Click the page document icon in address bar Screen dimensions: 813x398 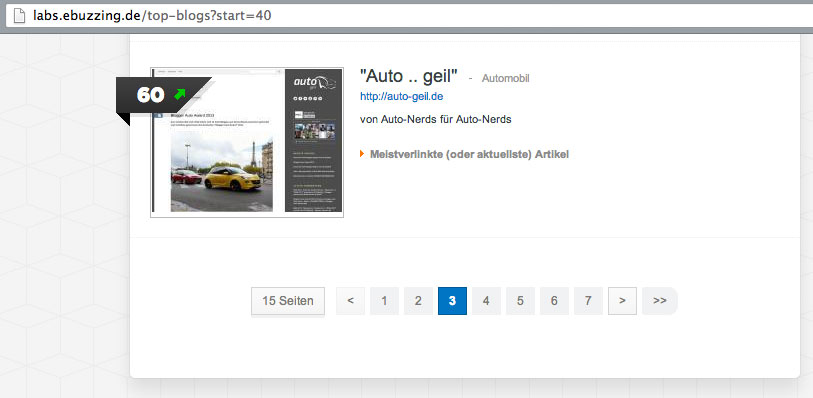pyautogui.click(x=19, y=16)
